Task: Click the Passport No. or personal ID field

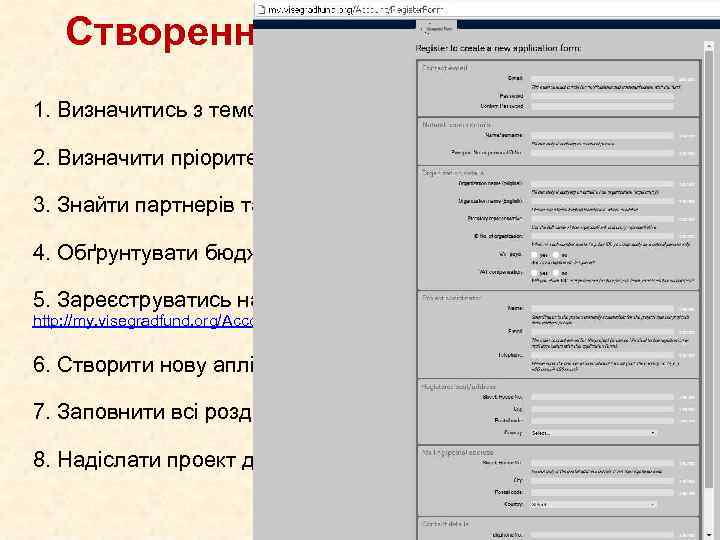Action: click(x=602, y=153)
